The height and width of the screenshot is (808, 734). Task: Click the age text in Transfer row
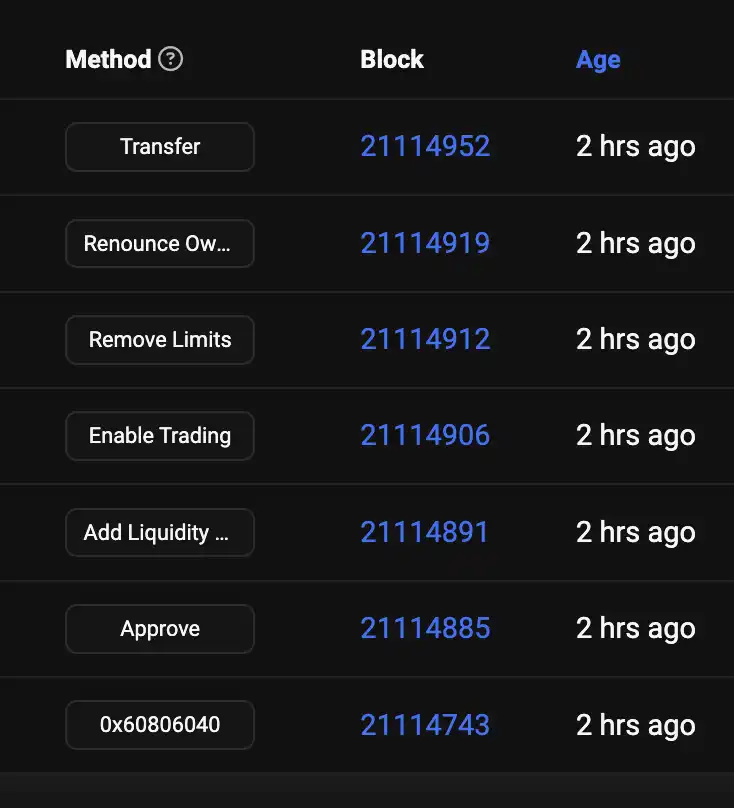pyautogui.click(x=635, y=147)
